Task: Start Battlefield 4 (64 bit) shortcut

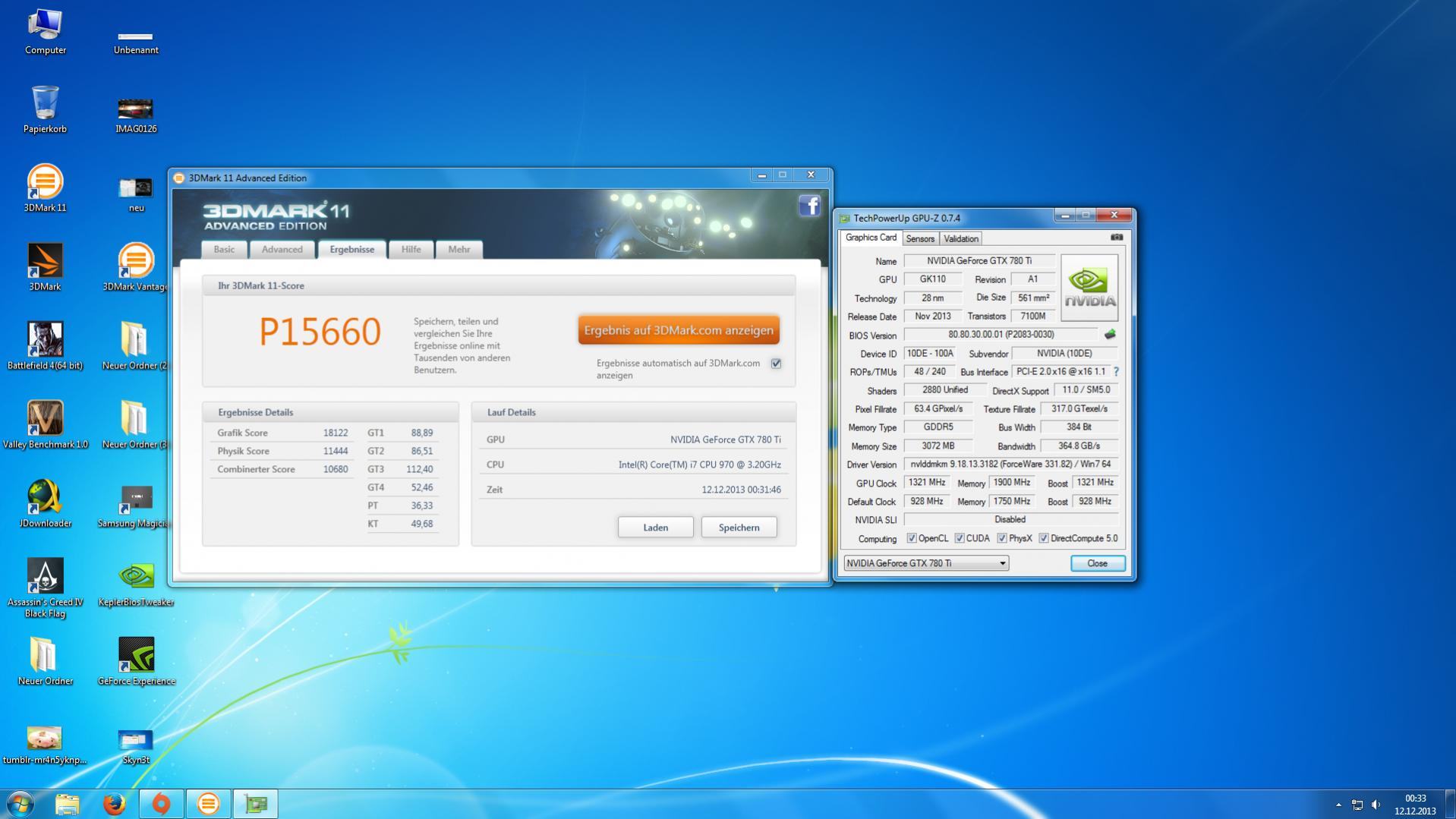Action: (45, 346)
